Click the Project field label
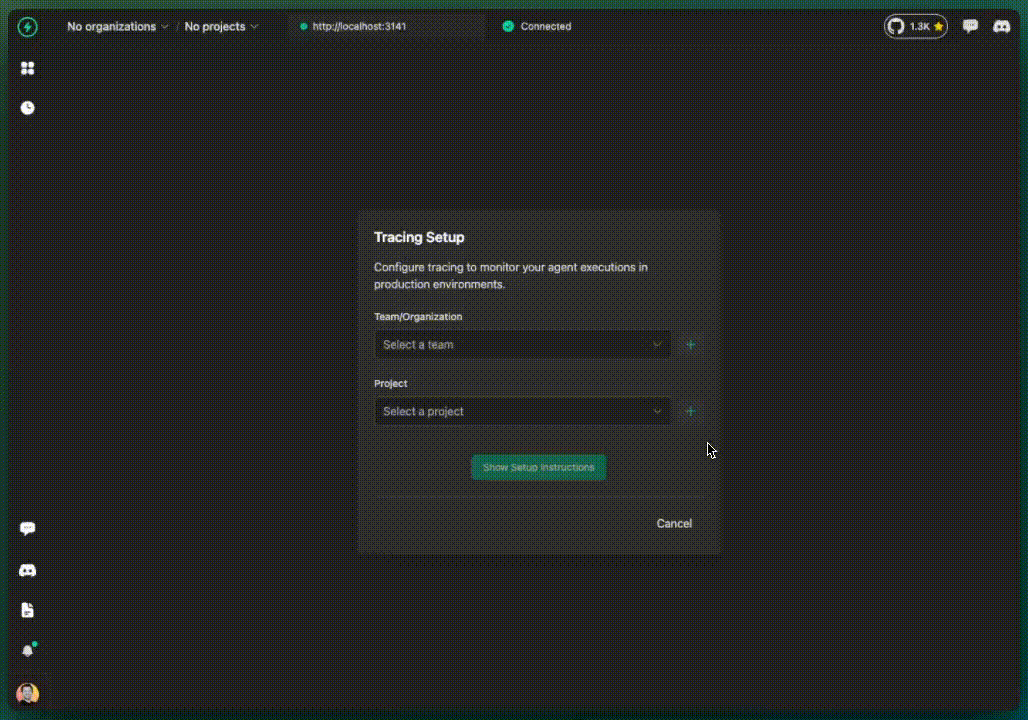The height and width of the screenshot is (720, 1028). pyautogui.click(x=391, y=384)
